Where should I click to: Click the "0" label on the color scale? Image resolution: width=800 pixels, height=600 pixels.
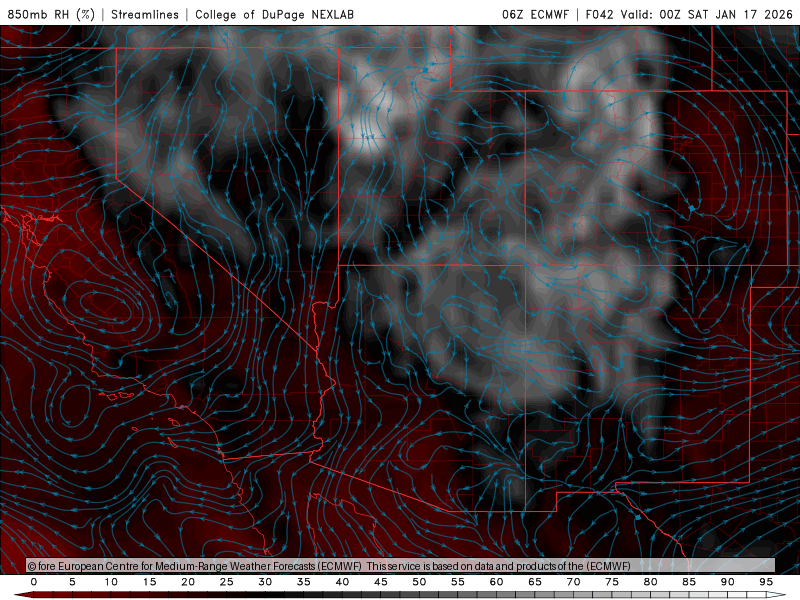[34, 582]
